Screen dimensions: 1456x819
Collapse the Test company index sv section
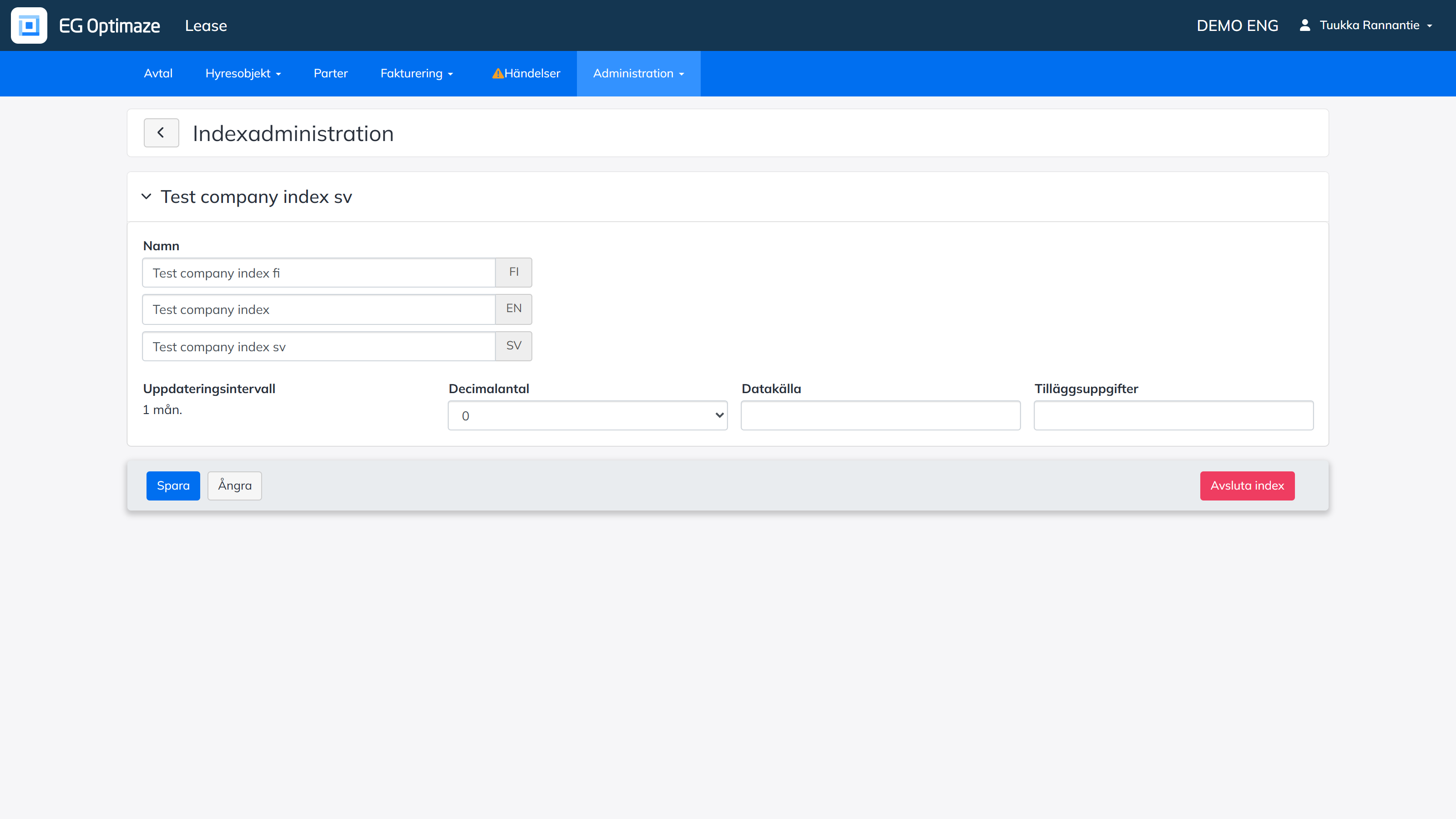click(x=147, y=197)
